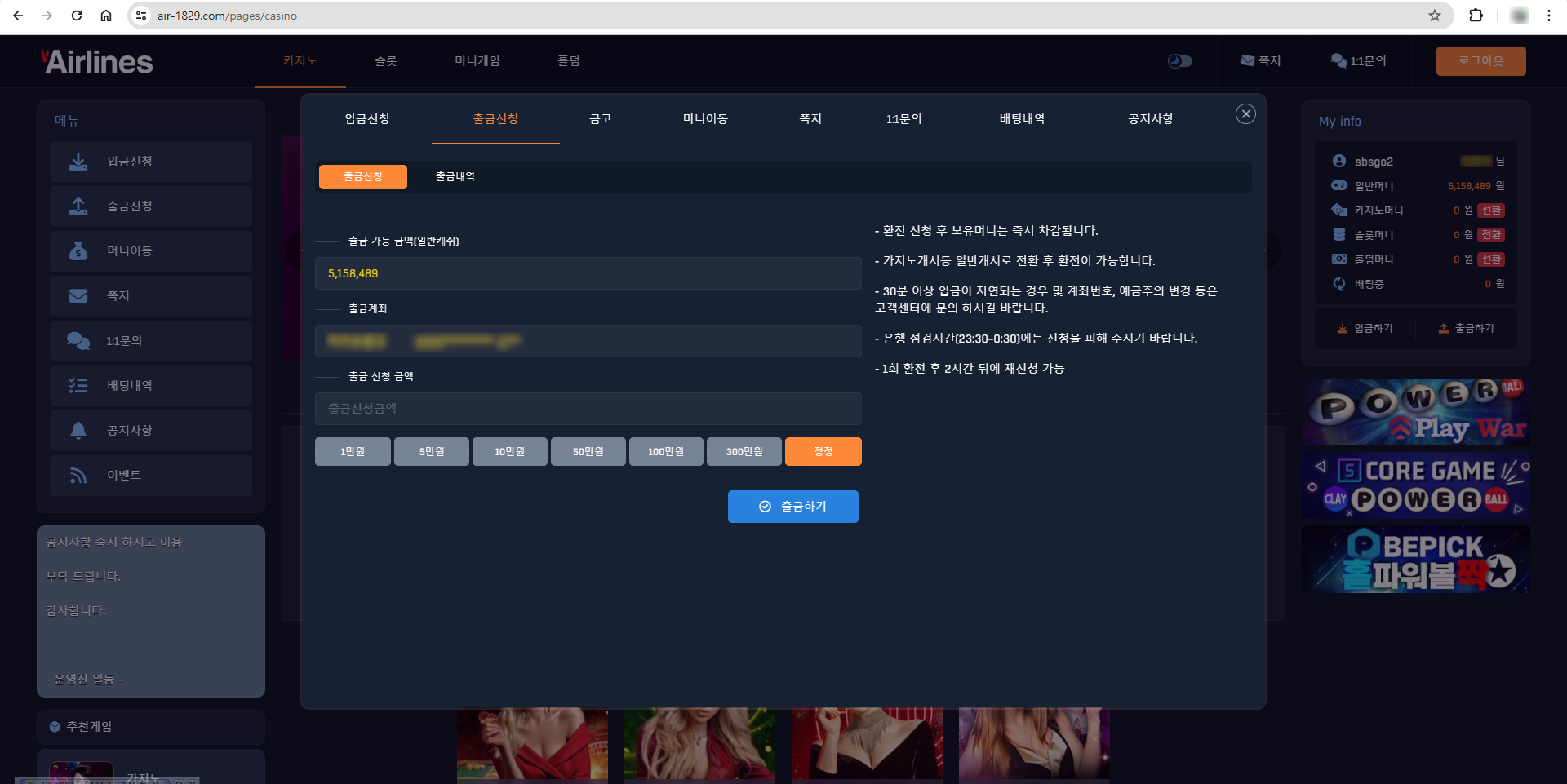Convert 카지노머니 with its 전환 button
The image size is (1567, 784).
pos(1491,210)
